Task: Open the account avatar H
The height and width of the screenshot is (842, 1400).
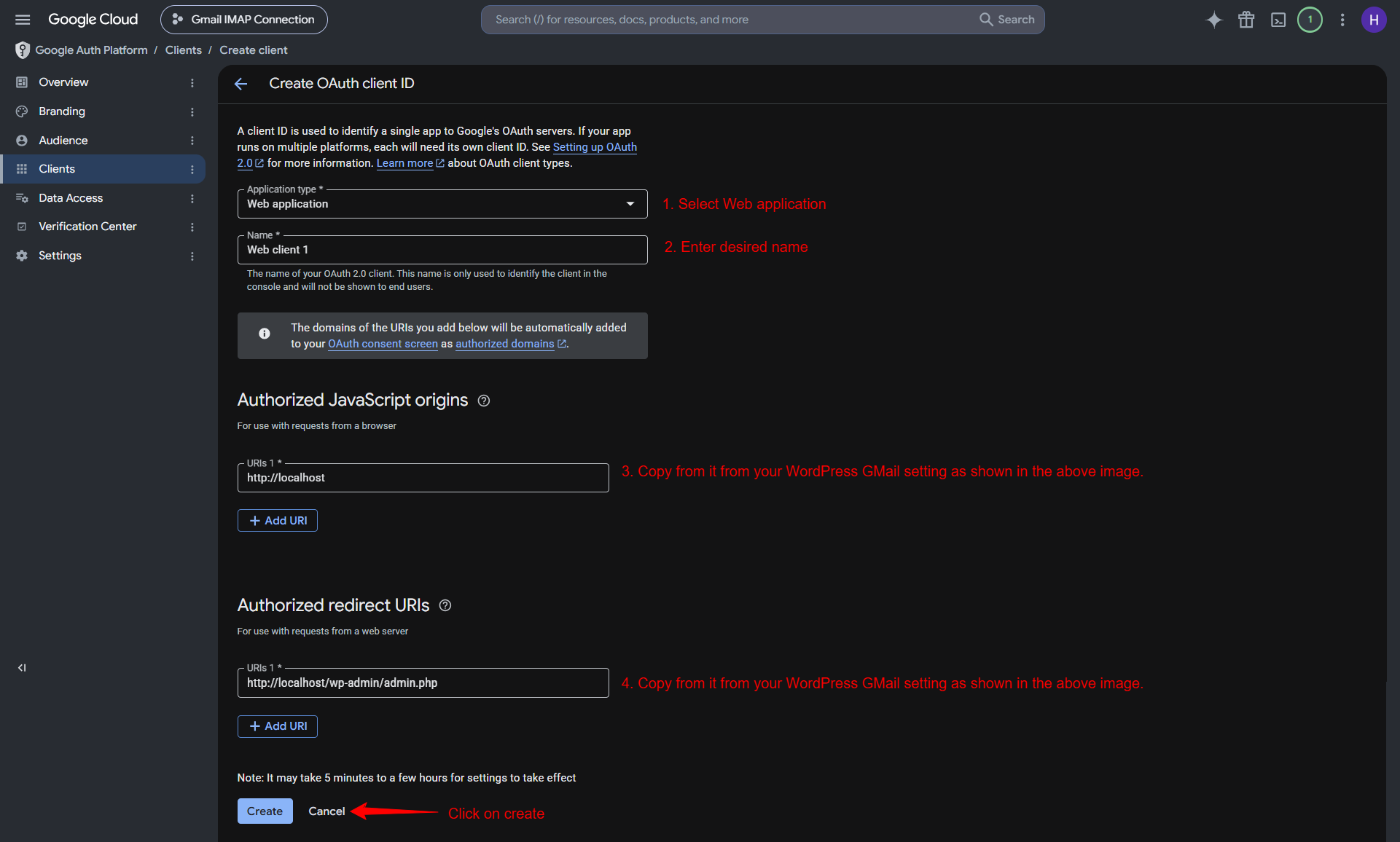Action: point(1374,20)
